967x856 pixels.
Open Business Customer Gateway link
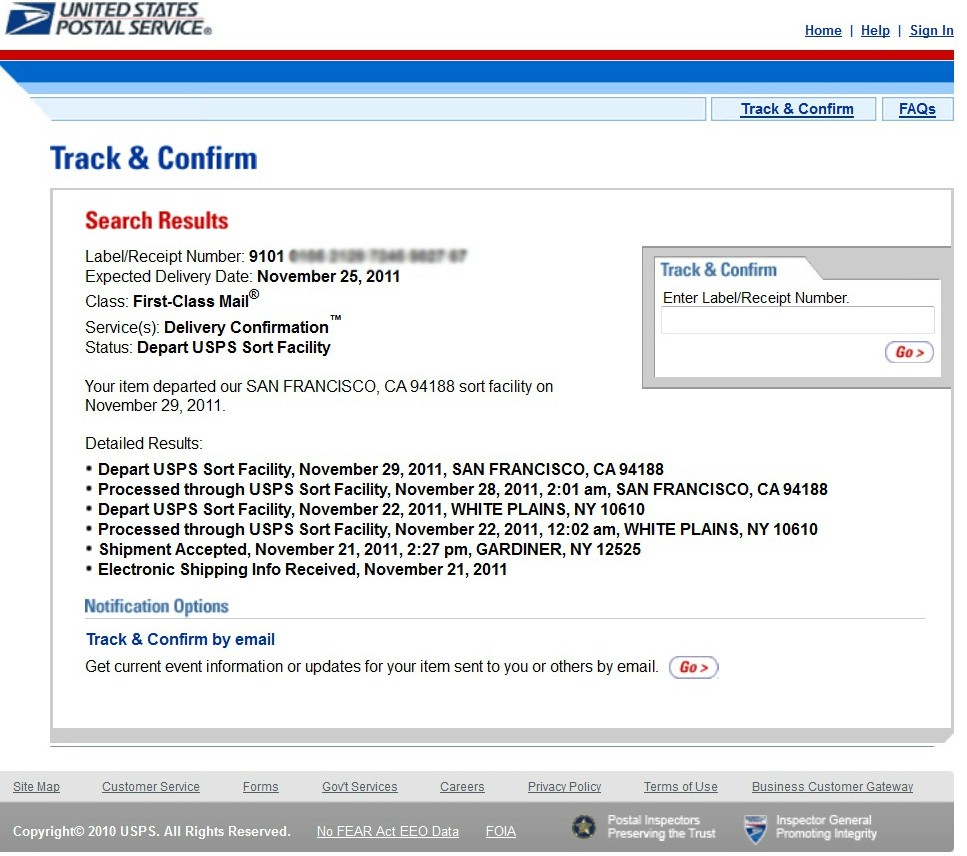coord(832,786)
